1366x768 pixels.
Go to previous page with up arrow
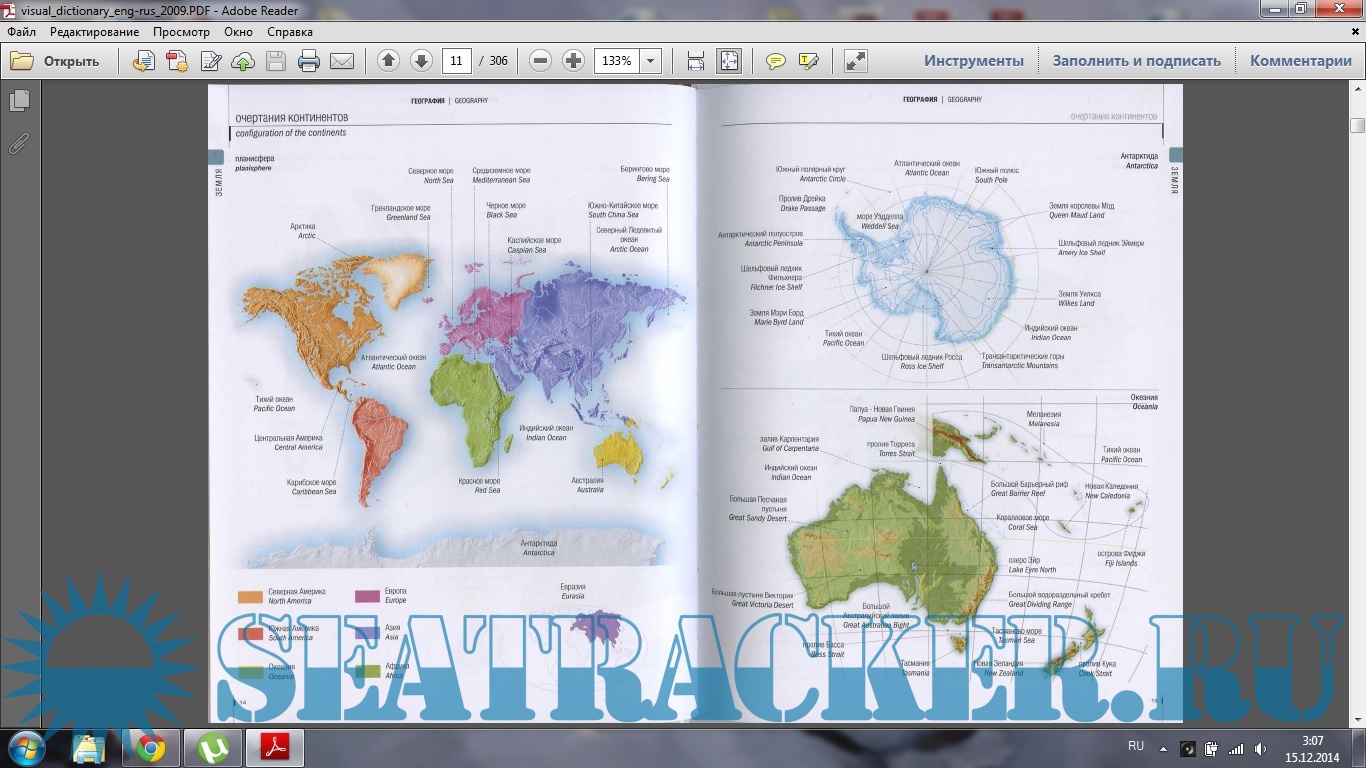389,61
